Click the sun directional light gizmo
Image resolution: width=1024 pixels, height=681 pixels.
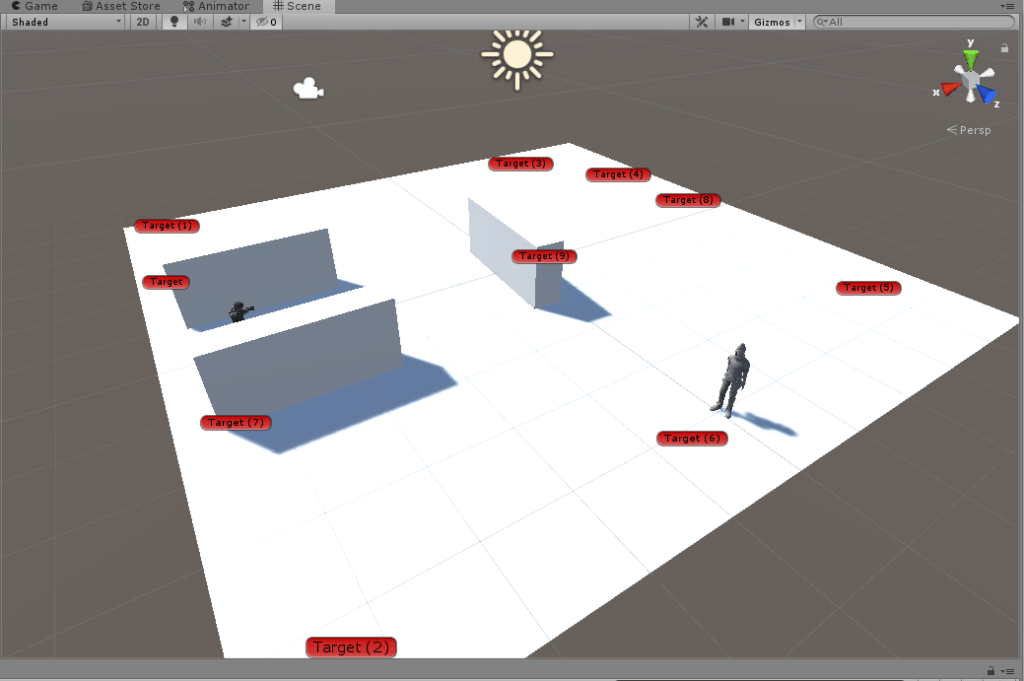click(516, 56)
